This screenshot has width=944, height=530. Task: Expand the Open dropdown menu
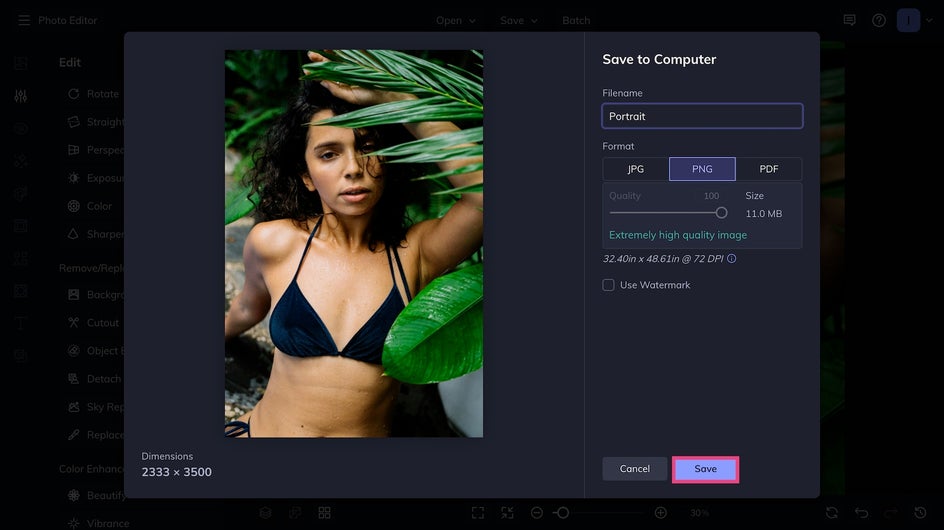pyautogui.click(x=456, y=20)
